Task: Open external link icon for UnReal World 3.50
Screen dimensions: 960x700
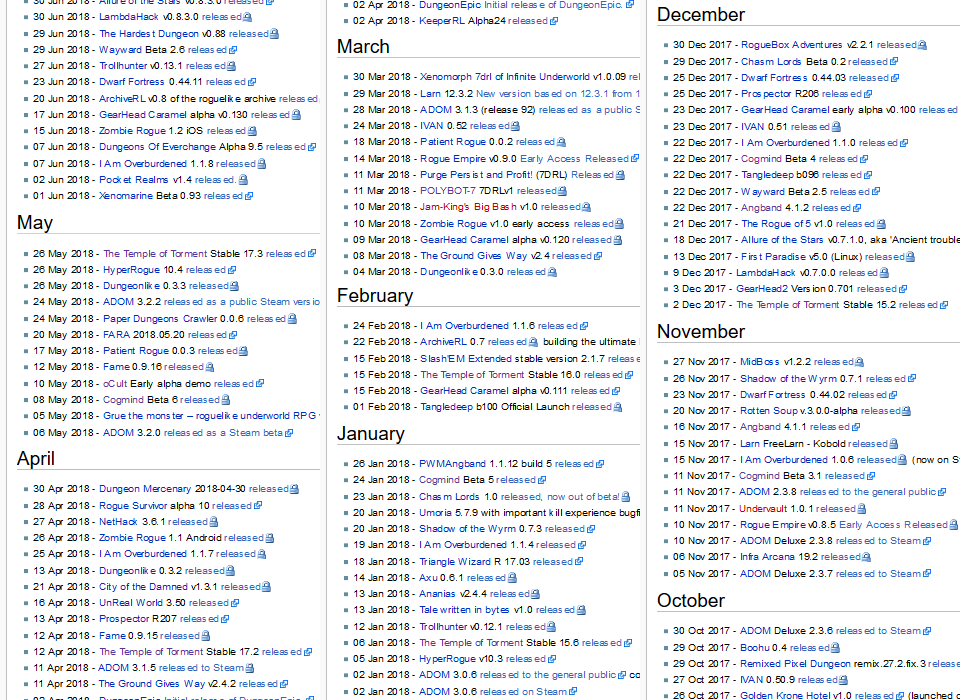Action: [235, 603]
